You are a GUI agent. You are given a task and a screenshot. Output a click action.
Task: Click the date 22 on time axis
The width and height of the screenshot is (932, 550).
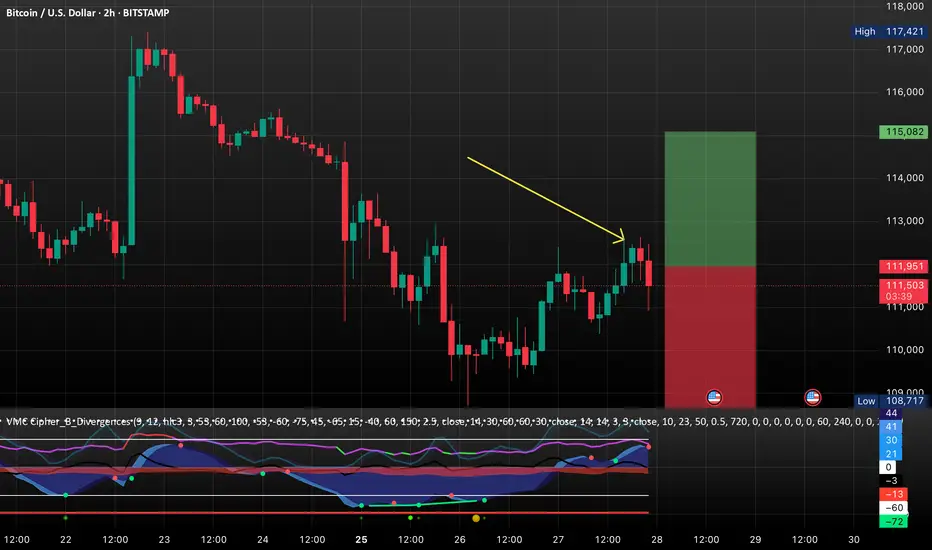(x=65, y=540)
